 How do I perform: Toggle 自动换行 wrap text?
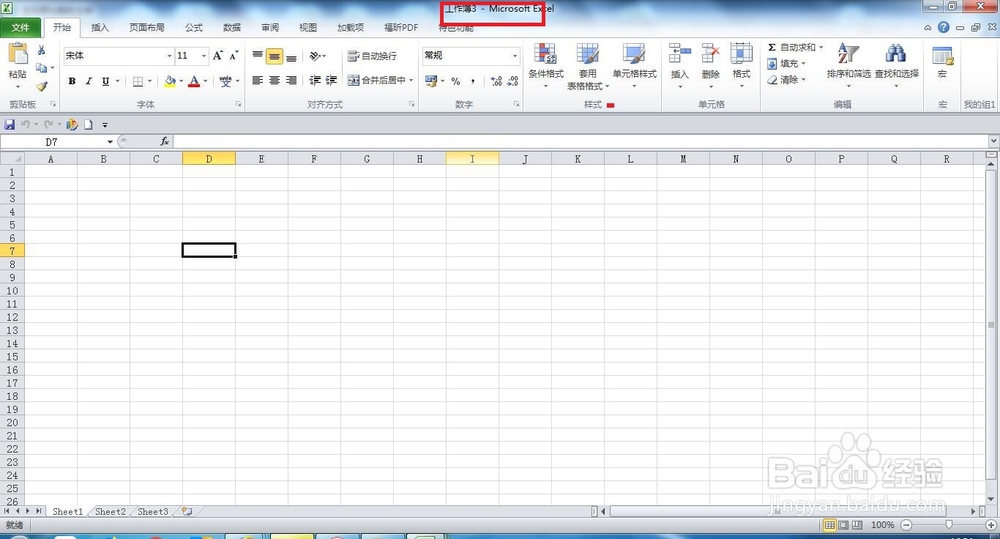click(x=372, y=56)
